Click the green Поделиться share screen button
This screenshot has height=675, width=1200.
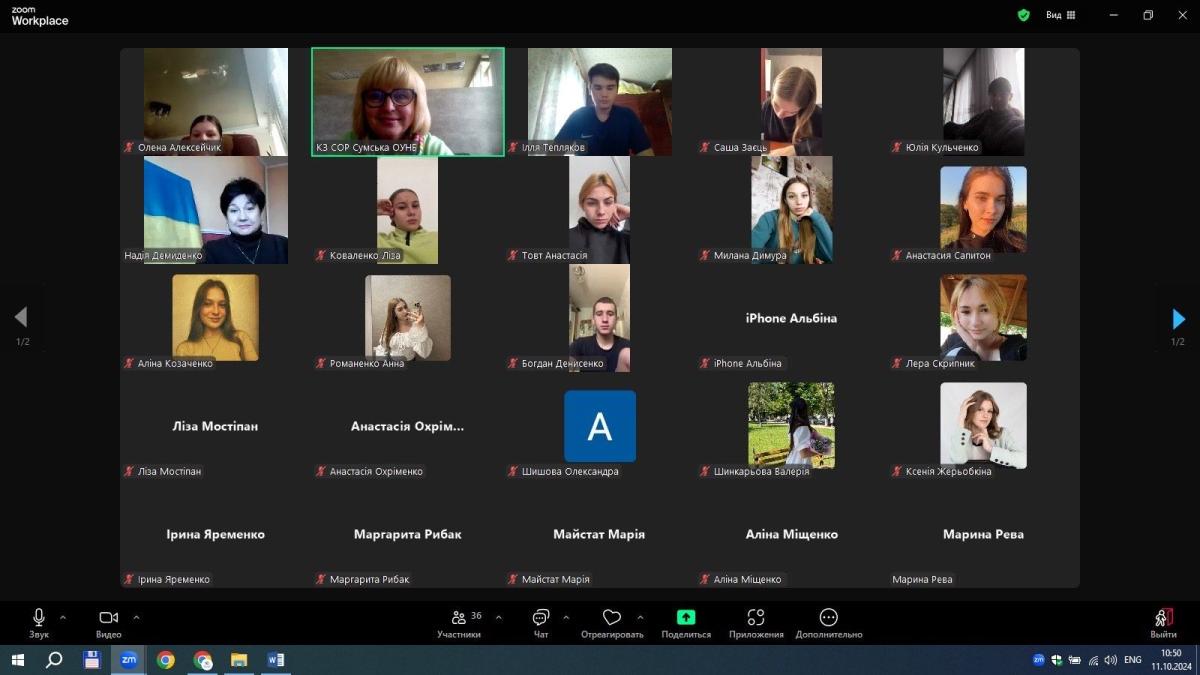pos(686,618)
